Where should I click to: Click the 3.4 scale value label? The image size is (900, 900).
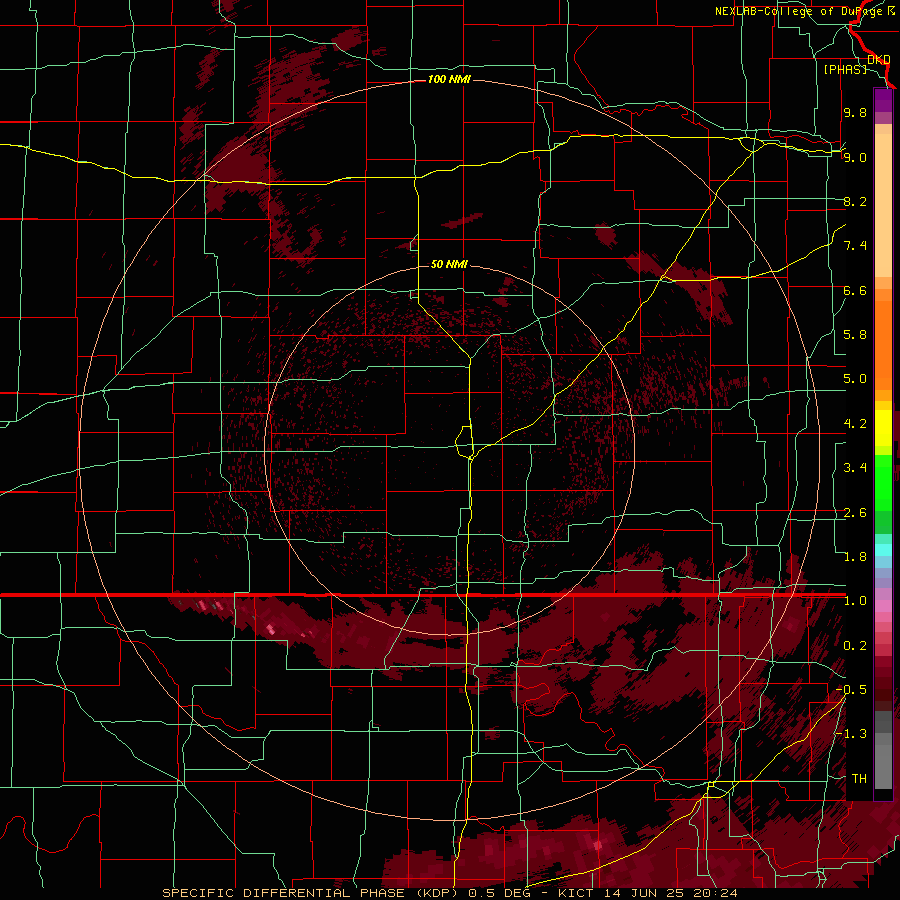[x=855, y=468]
